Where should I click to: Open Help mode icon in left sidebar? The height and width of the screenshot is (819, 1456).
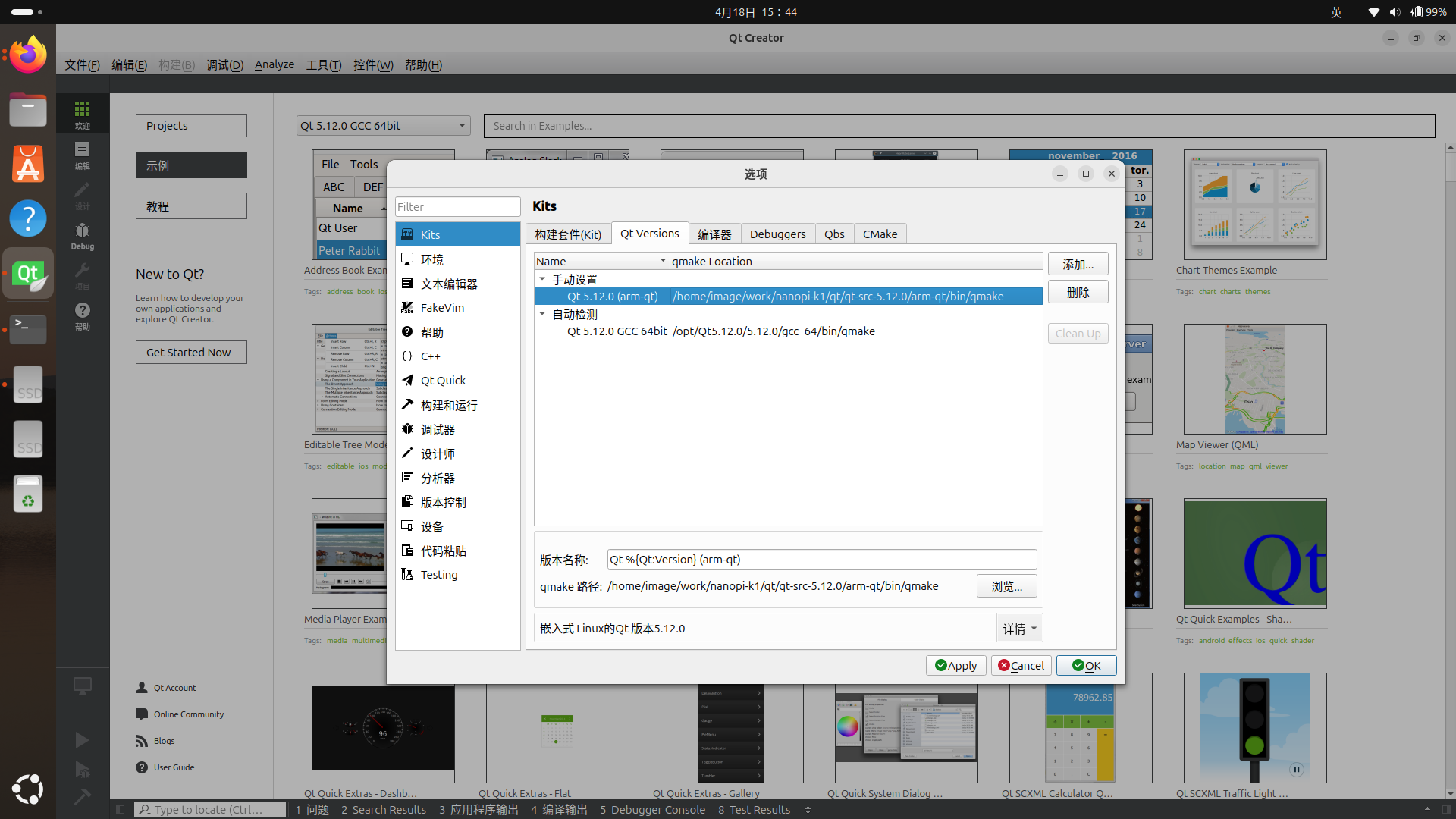82,316
